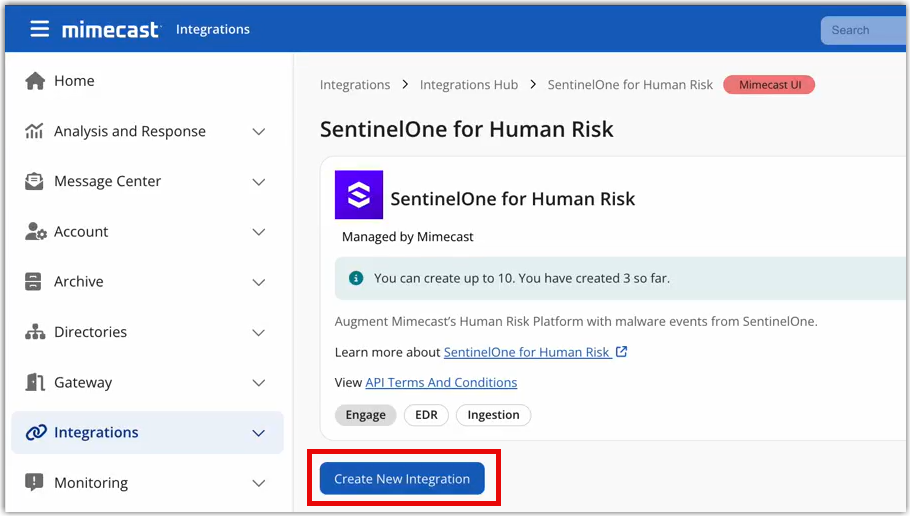The width and height of the screenshot is (911, 517).
Task: Click the Directories hierarchy icon
Action: tap(35, 332)
